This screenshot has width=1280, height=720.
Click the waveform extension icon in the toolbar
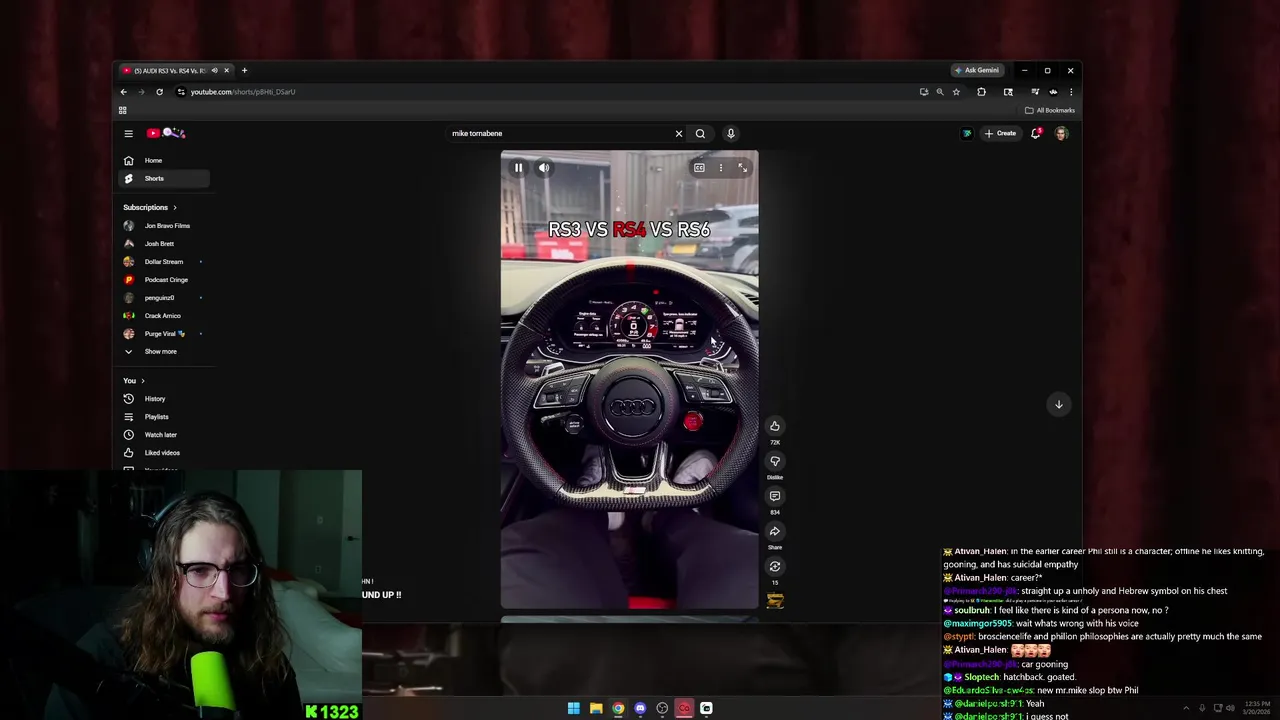[1053, 92]
